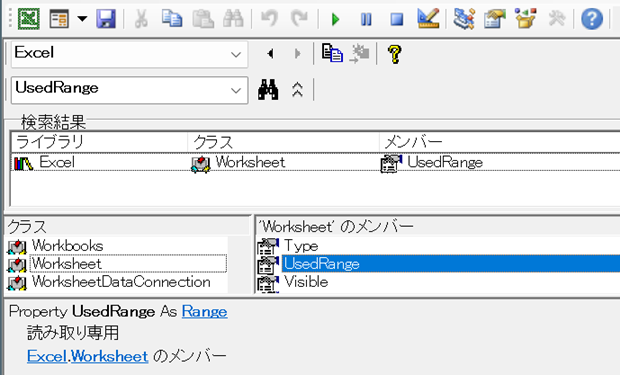Select Workbooks in the class list
The width and height of the screenshot is (620, 375).
(x=67, y=246)
